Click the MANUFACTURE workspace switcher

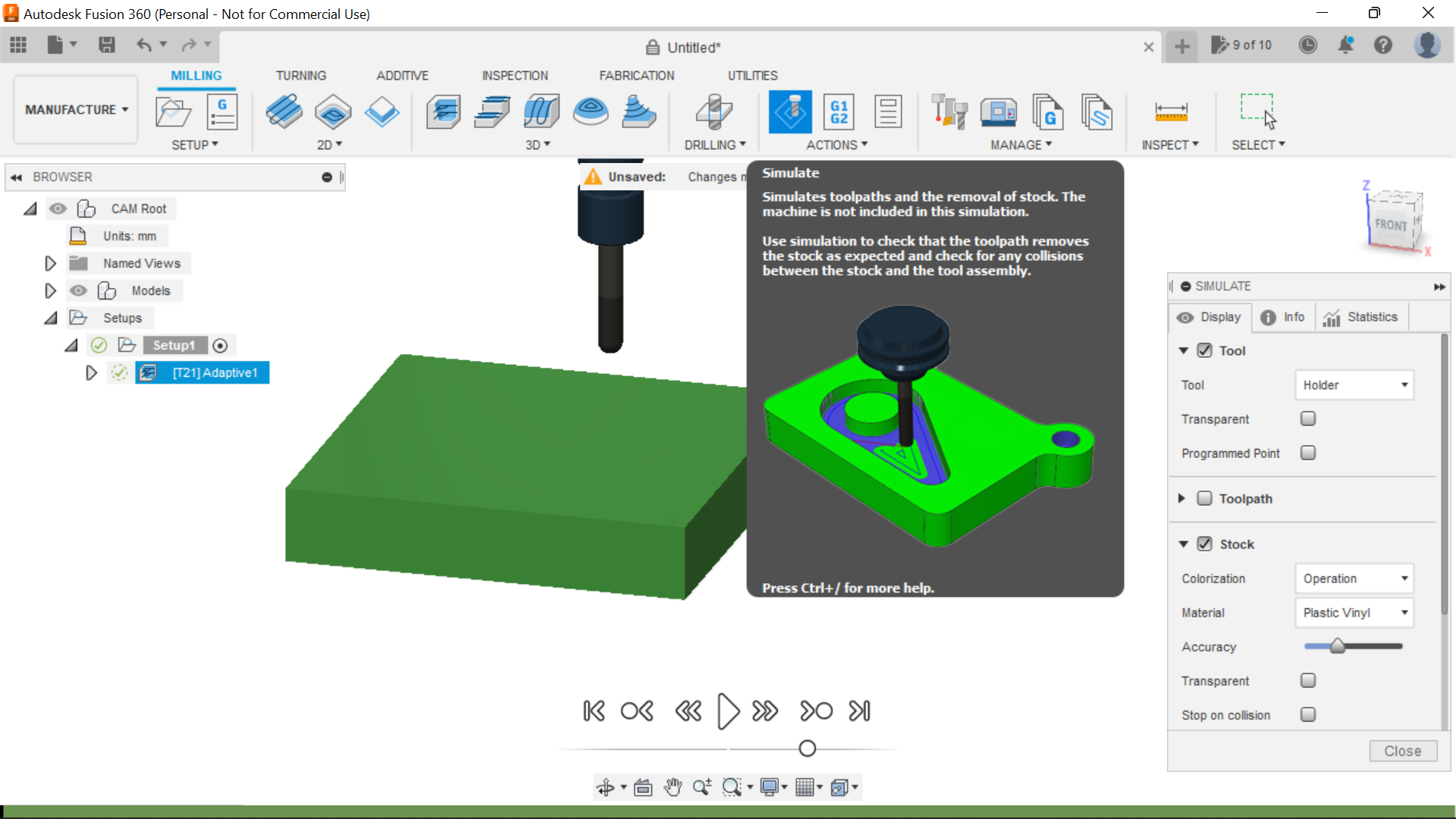coord(74,109)
